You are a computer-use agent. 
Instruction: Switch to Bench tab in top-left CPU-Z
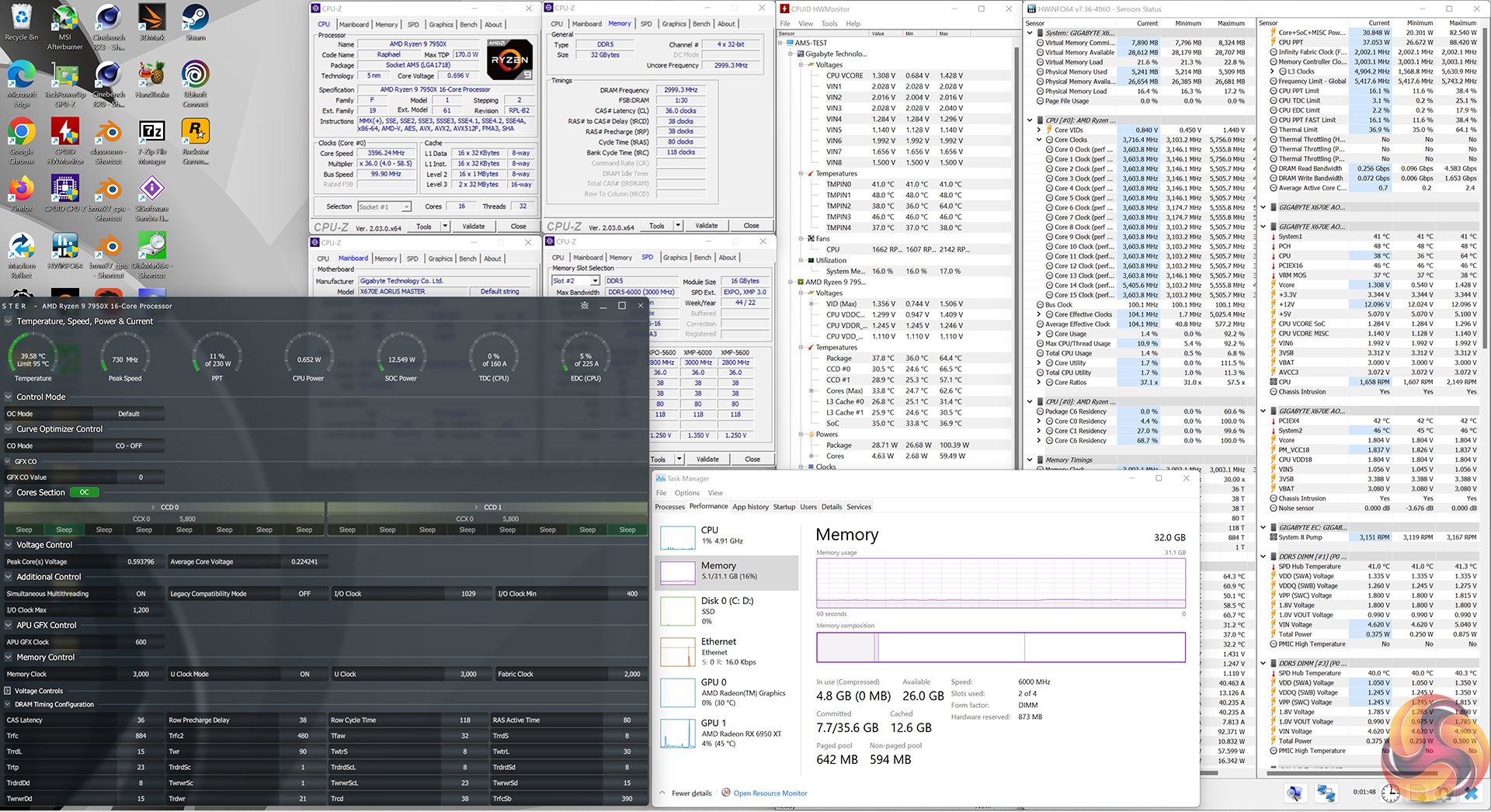click(x=468, y=25)
